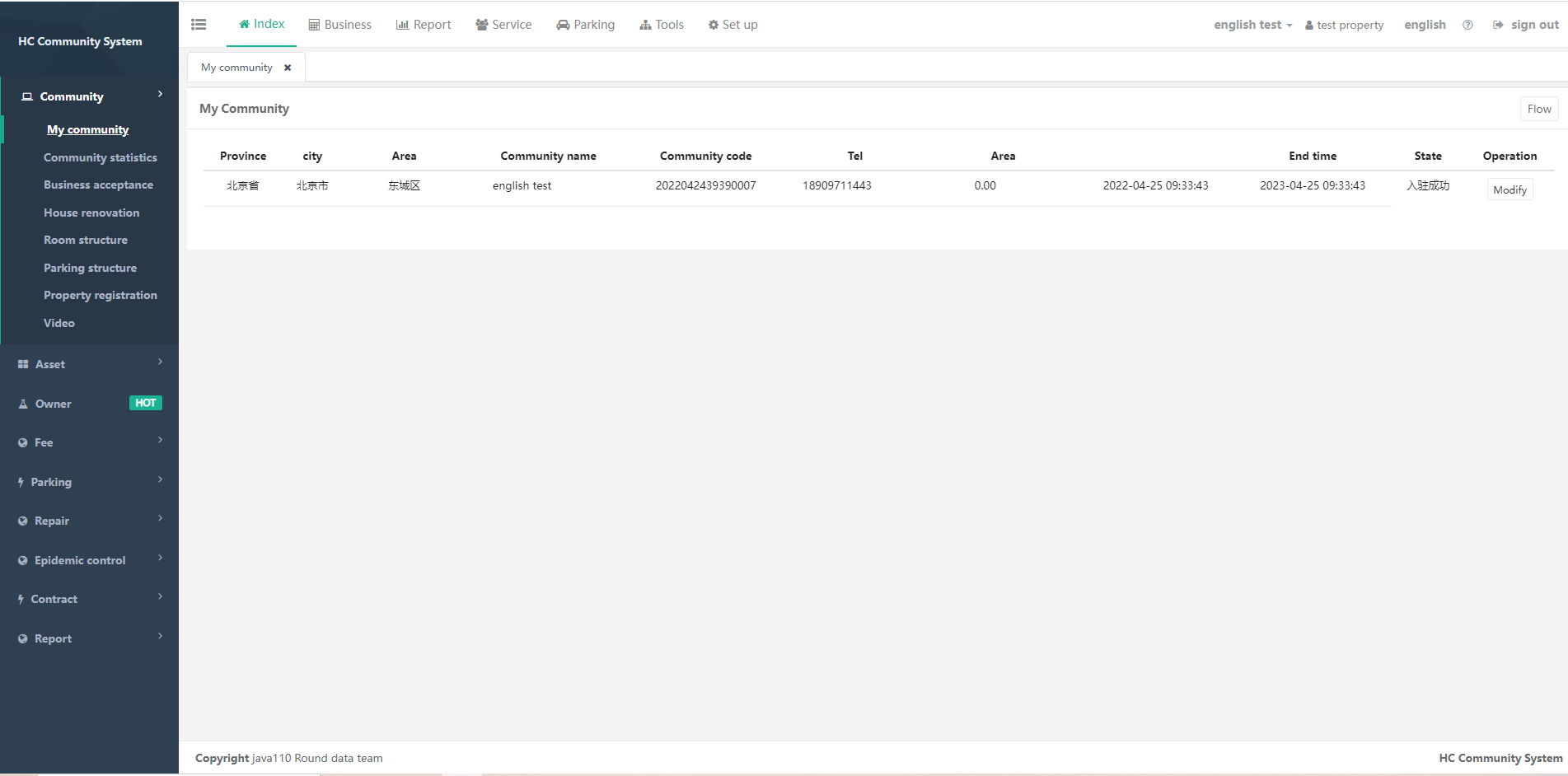The height and width of the screenshot is (776, 1568).
Task: Click the HOT badge beside Owner
Action: 146,403
